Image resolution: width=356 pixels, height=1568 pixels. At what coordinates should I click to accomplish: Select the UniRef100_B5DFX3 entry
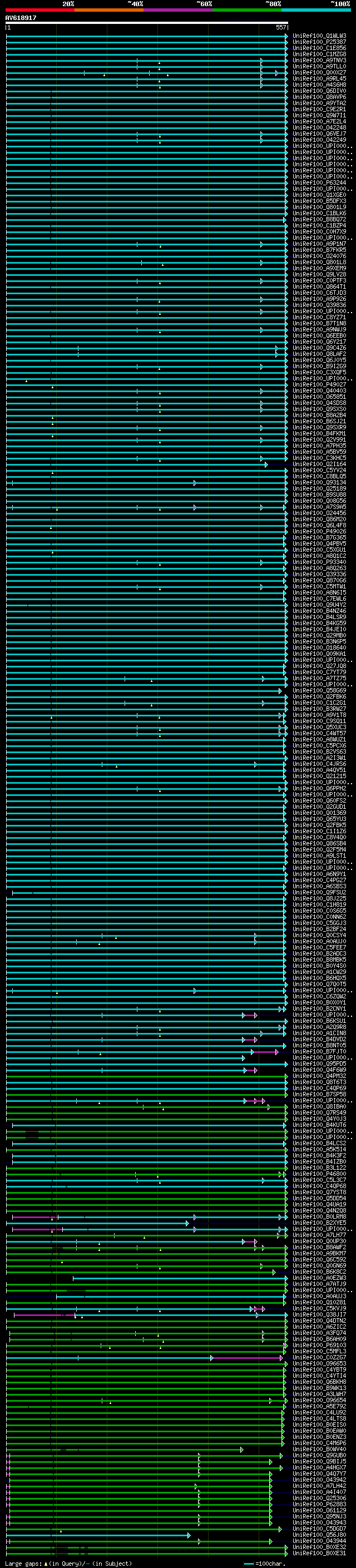[319, 201]
